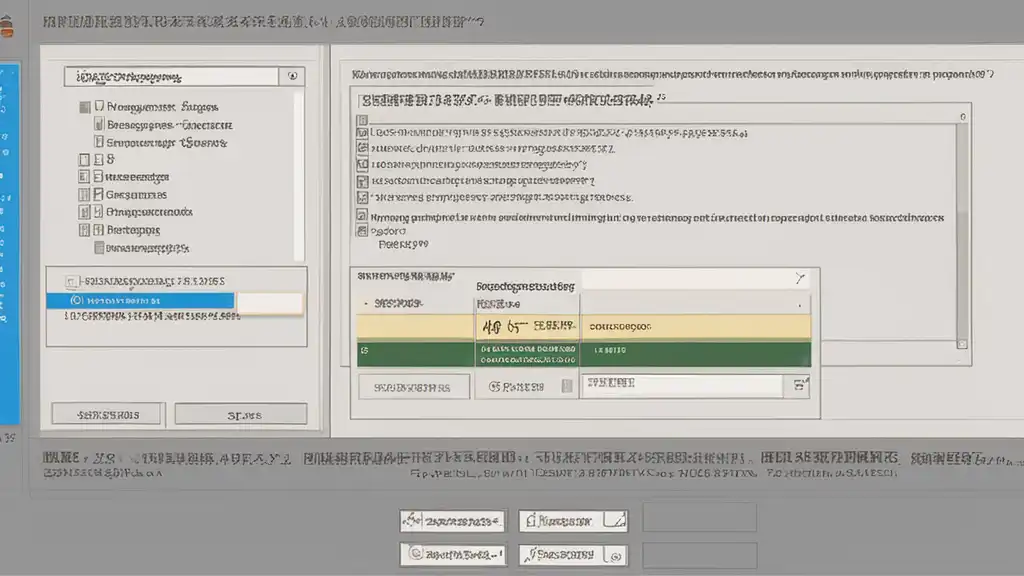1024x576 pixels.
Task: Check the last checkbox in the right panel checklist
Action: 362,230
